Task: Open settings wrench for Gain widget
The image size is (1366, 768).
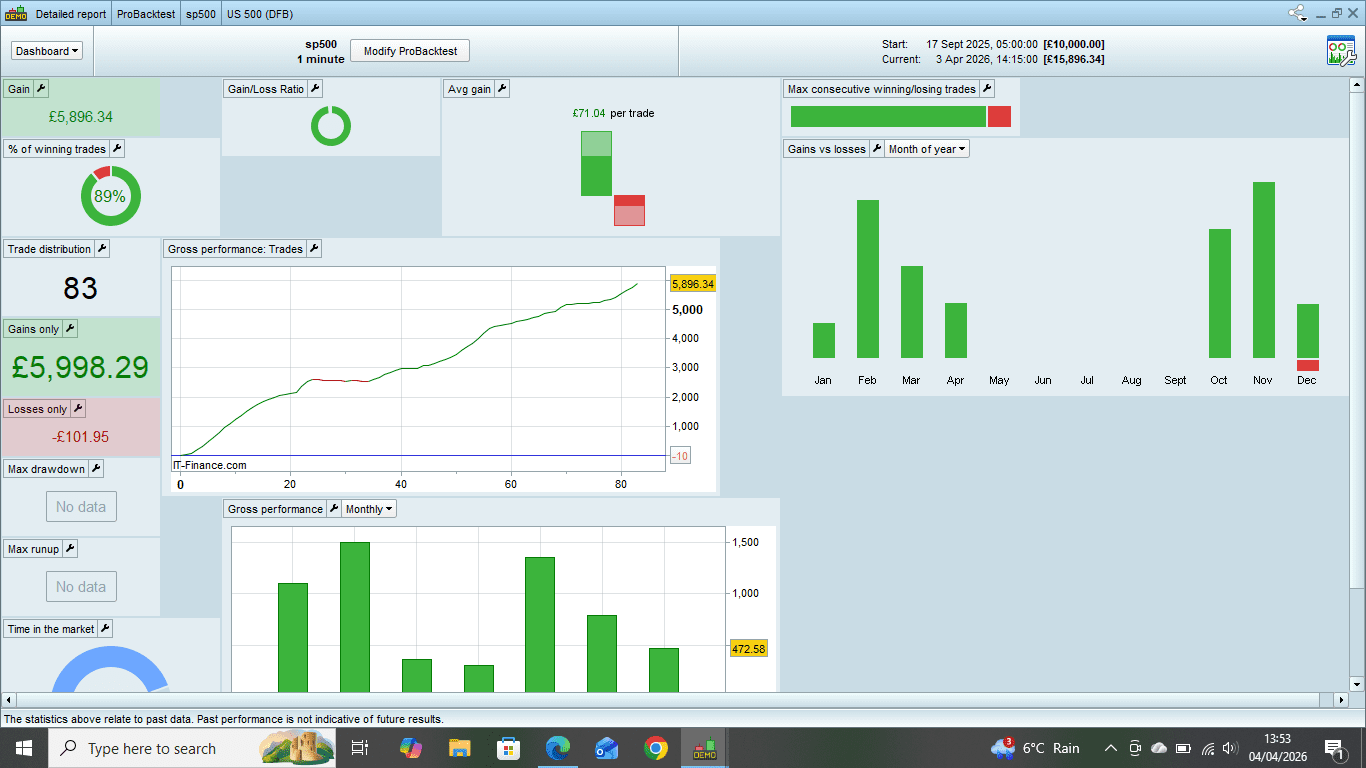Action: (41, 89)
